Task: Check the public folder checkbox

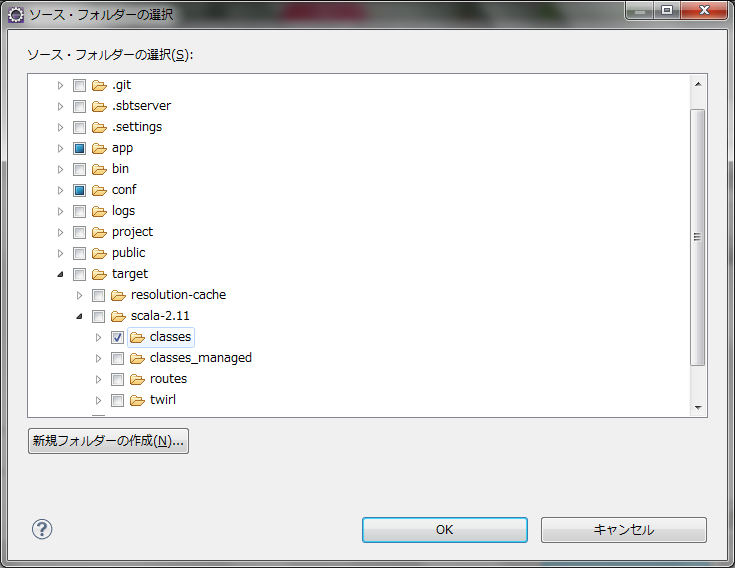Action: tap(79, 254)
